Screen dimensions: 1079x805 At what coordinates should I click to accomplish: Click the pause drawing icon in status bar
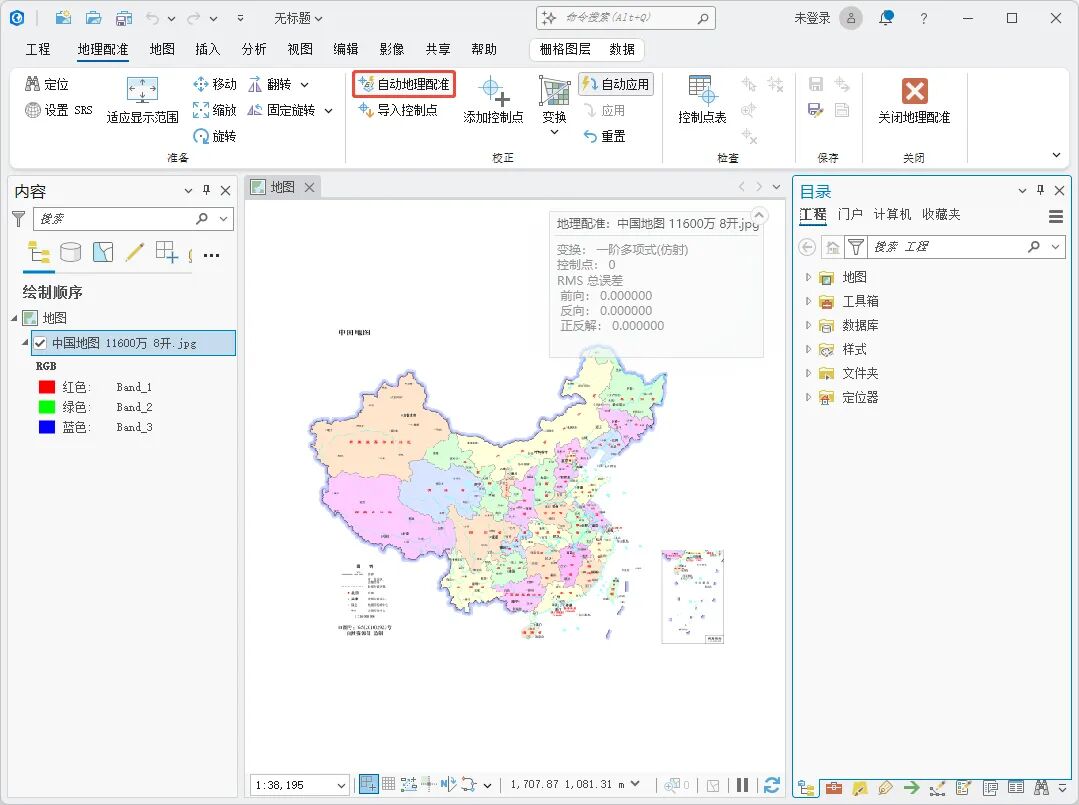point(743,784)
